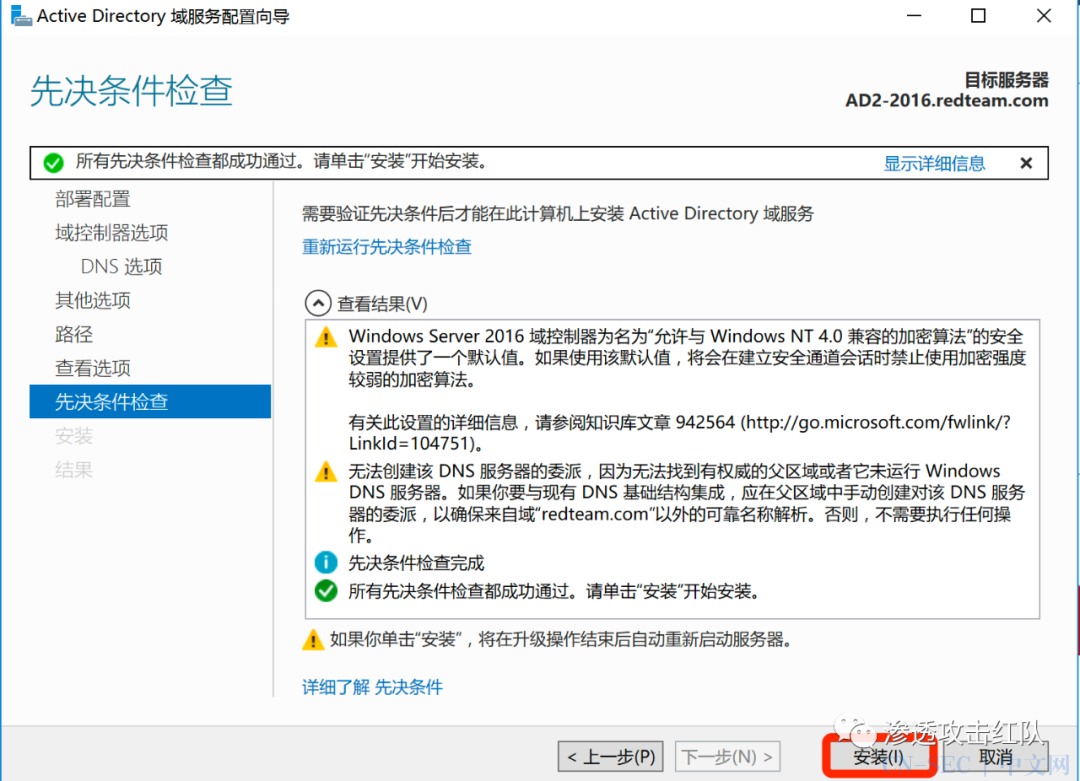Maximize the wizard window
The width and height of the screenshot is (1080, 781).
pos(978,15)
